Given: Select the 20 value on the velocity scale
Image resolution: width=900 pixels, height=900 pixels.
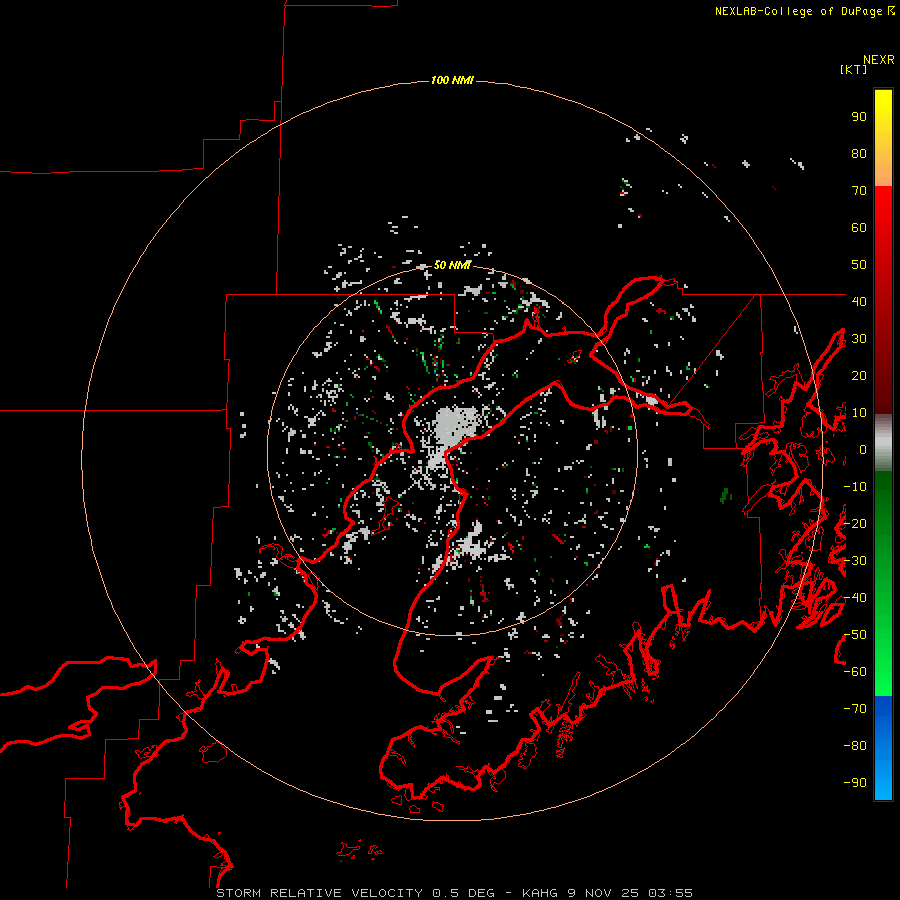Looking at the screenshot, I should (859, 376).
